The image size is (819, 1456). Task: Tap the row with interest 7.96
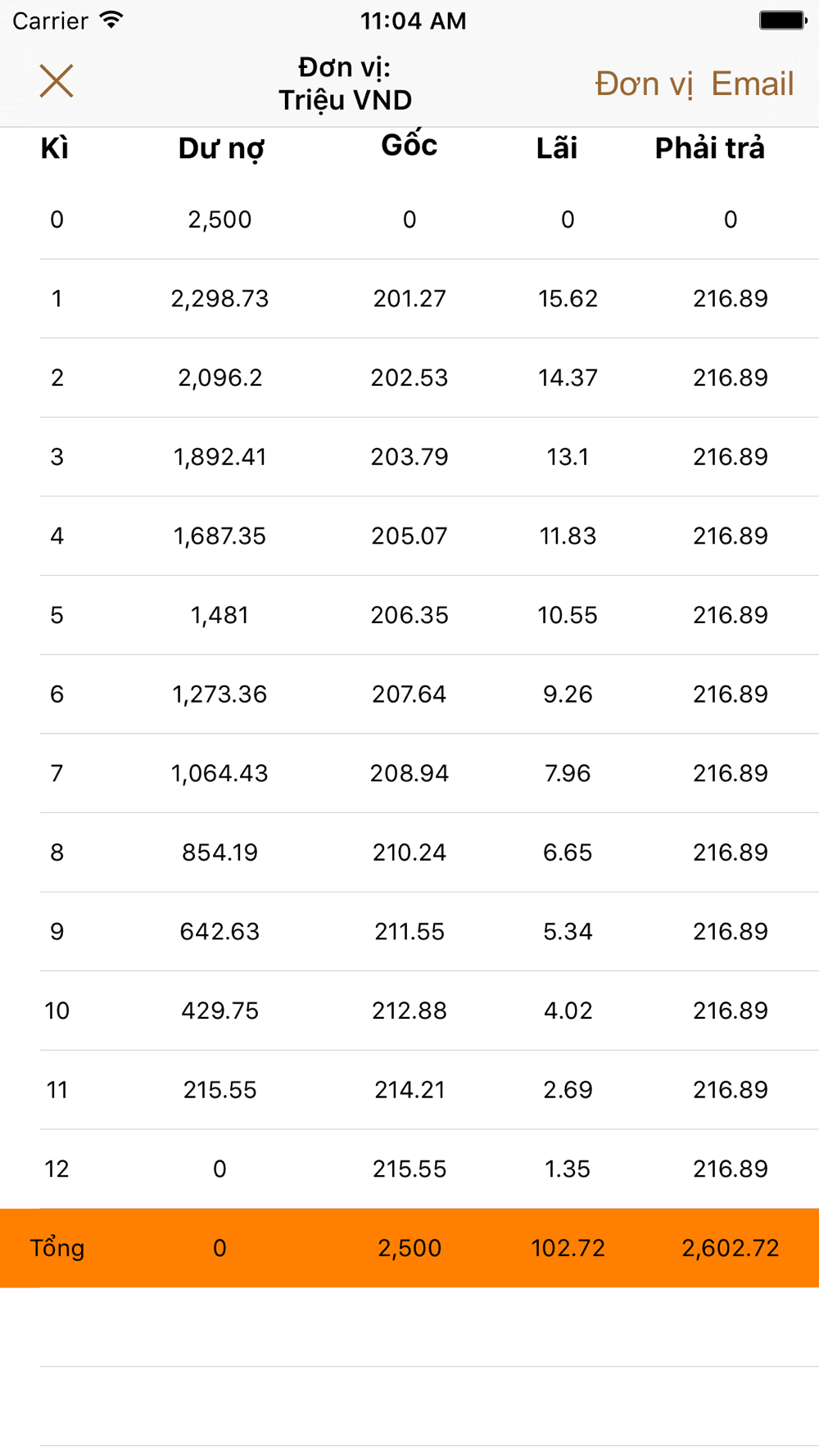409,773
